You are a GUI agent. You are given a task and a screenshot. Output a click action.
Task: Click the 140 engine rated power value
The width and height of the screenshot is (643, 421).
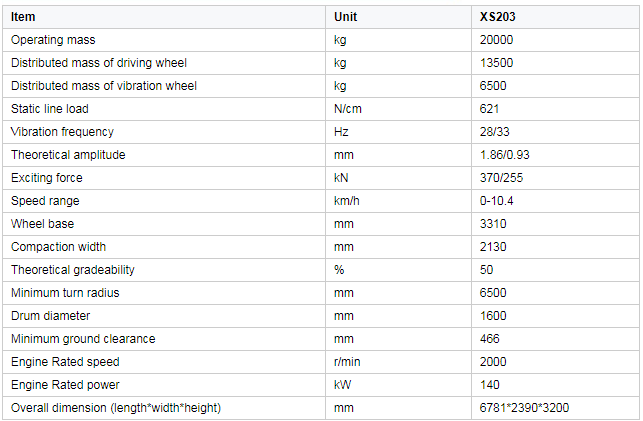tap(490, 385)
